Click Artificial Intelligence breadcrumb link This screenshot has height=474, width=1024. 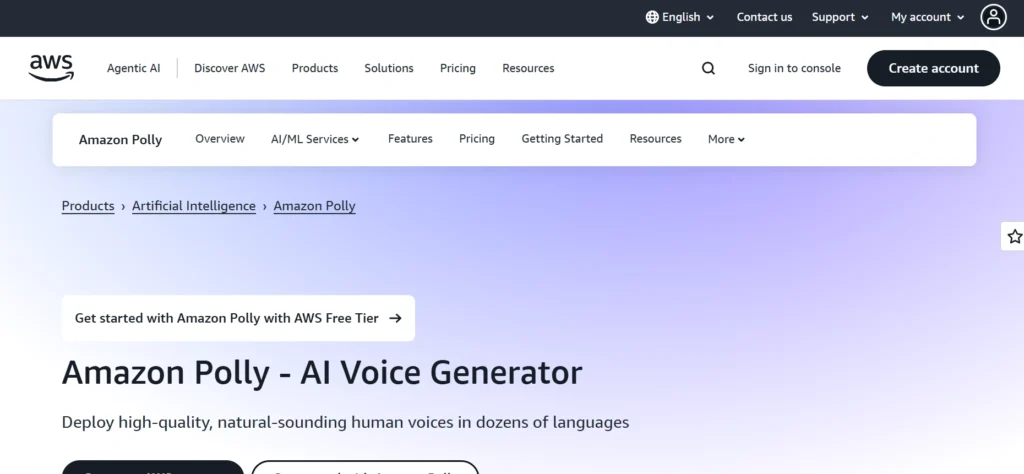tap(194, 206)
